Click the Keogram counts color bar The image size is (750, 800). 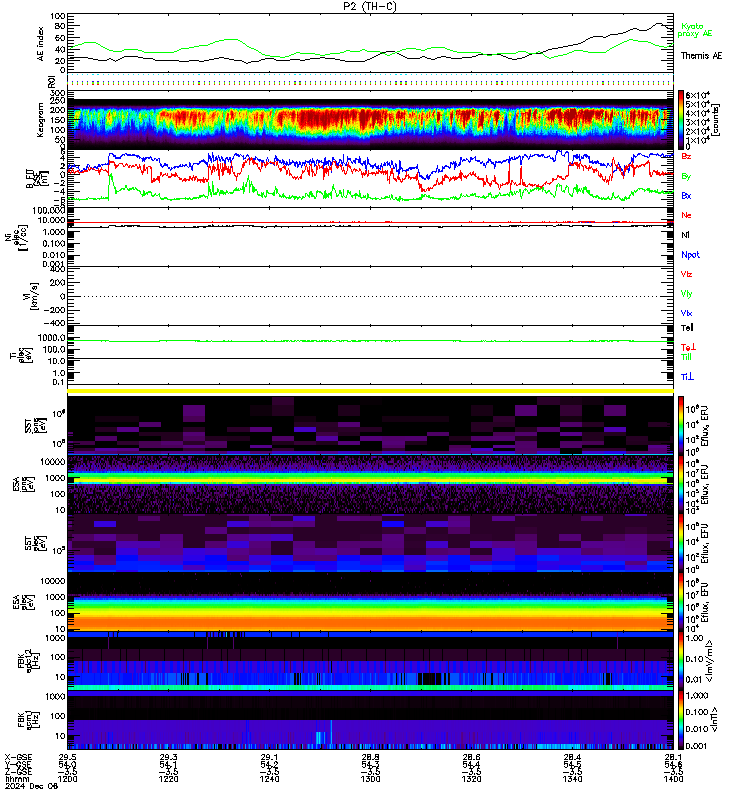point(681,120)
